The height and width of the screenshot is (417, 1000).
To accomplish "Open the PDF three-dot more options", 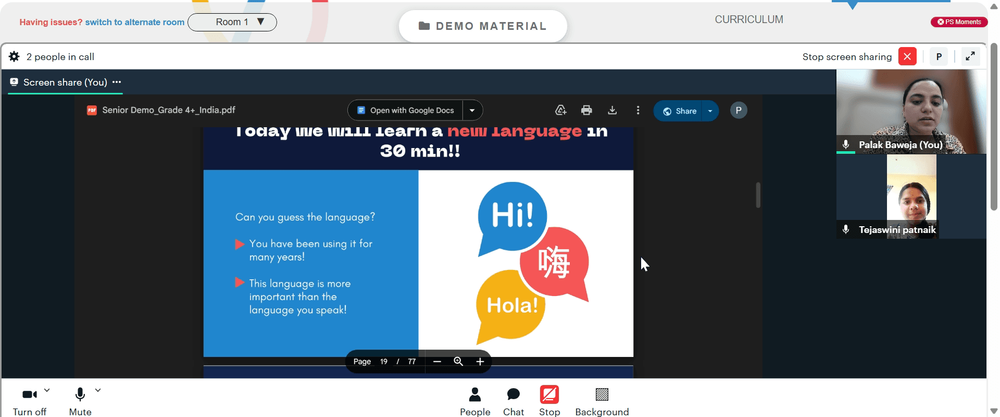I will 638,110.
